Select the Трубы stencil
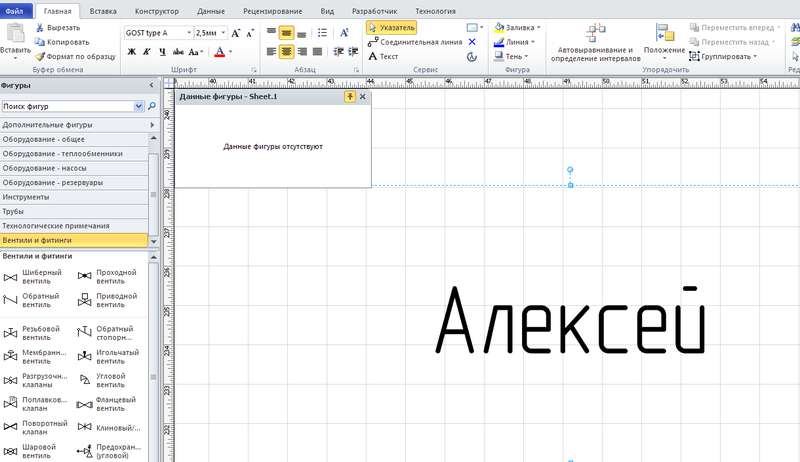Viewport: 800px width, 462px height. 74,211
